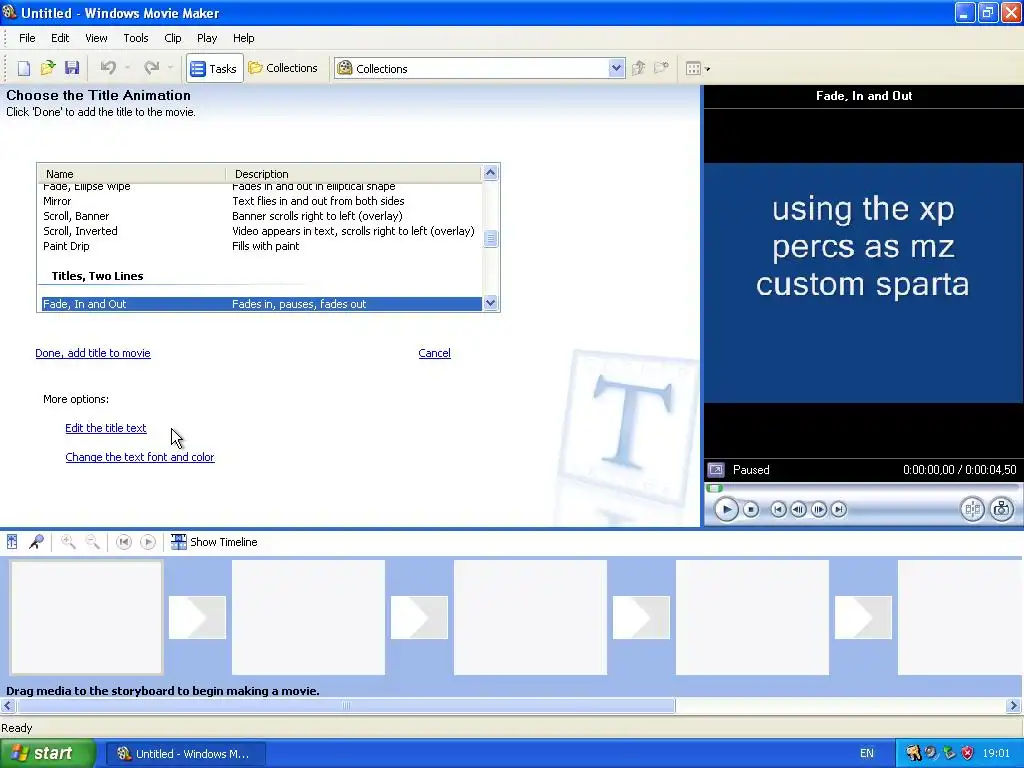Click the EN language indicator
The height and width of the screenshot is (768, 1024).
coord(867,754)
